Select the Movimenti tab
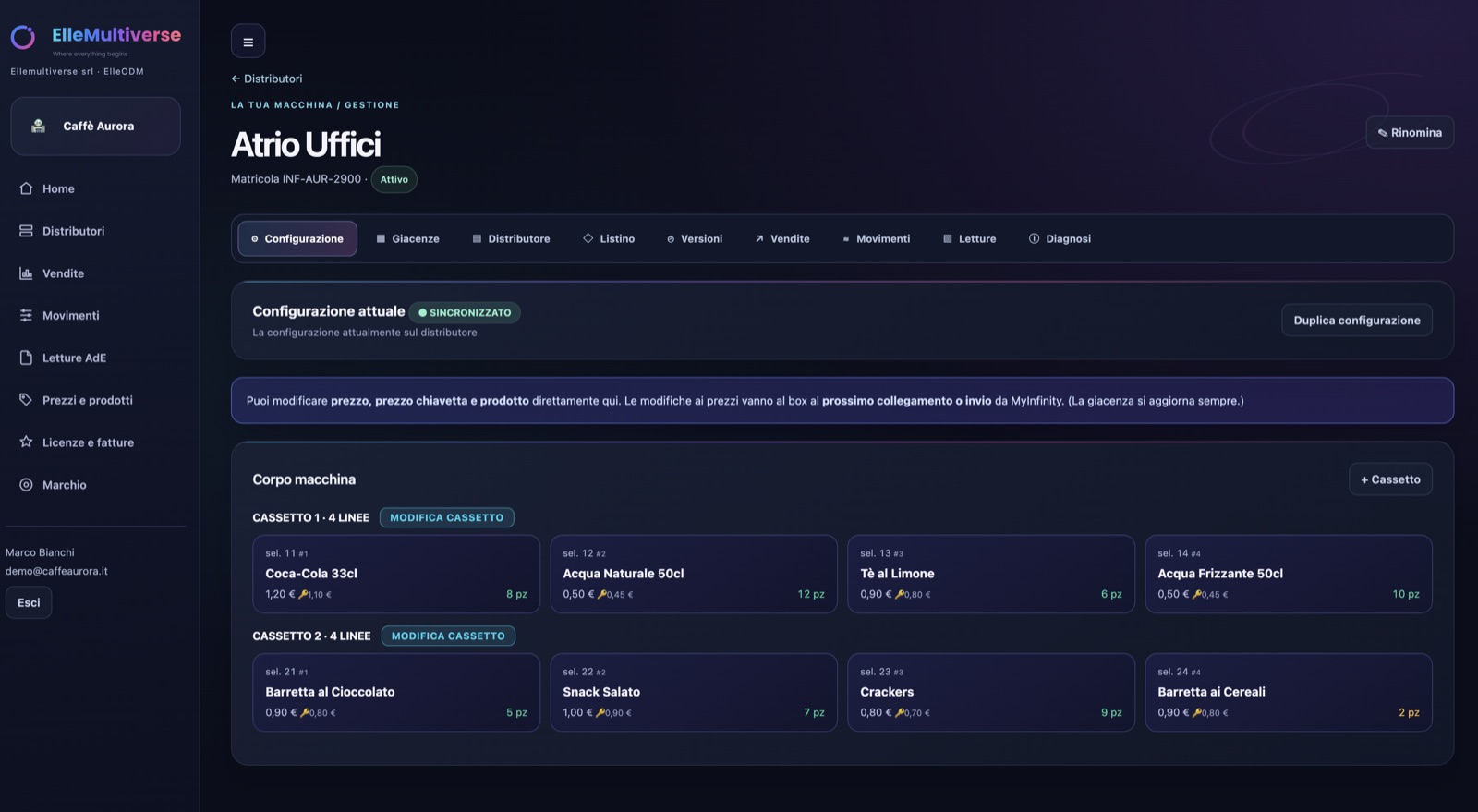Screen dimensions: 1478x812 876,238
